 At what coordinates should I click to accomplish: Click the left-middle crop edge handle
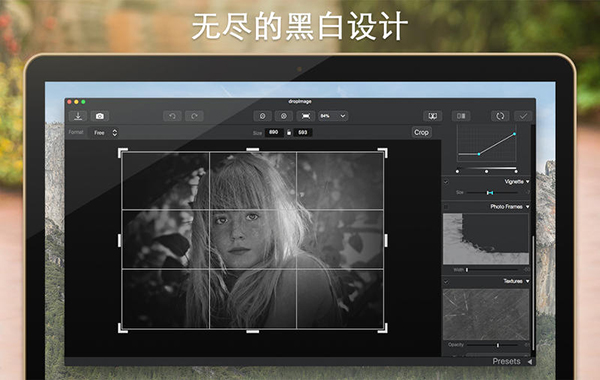(120, 241)
